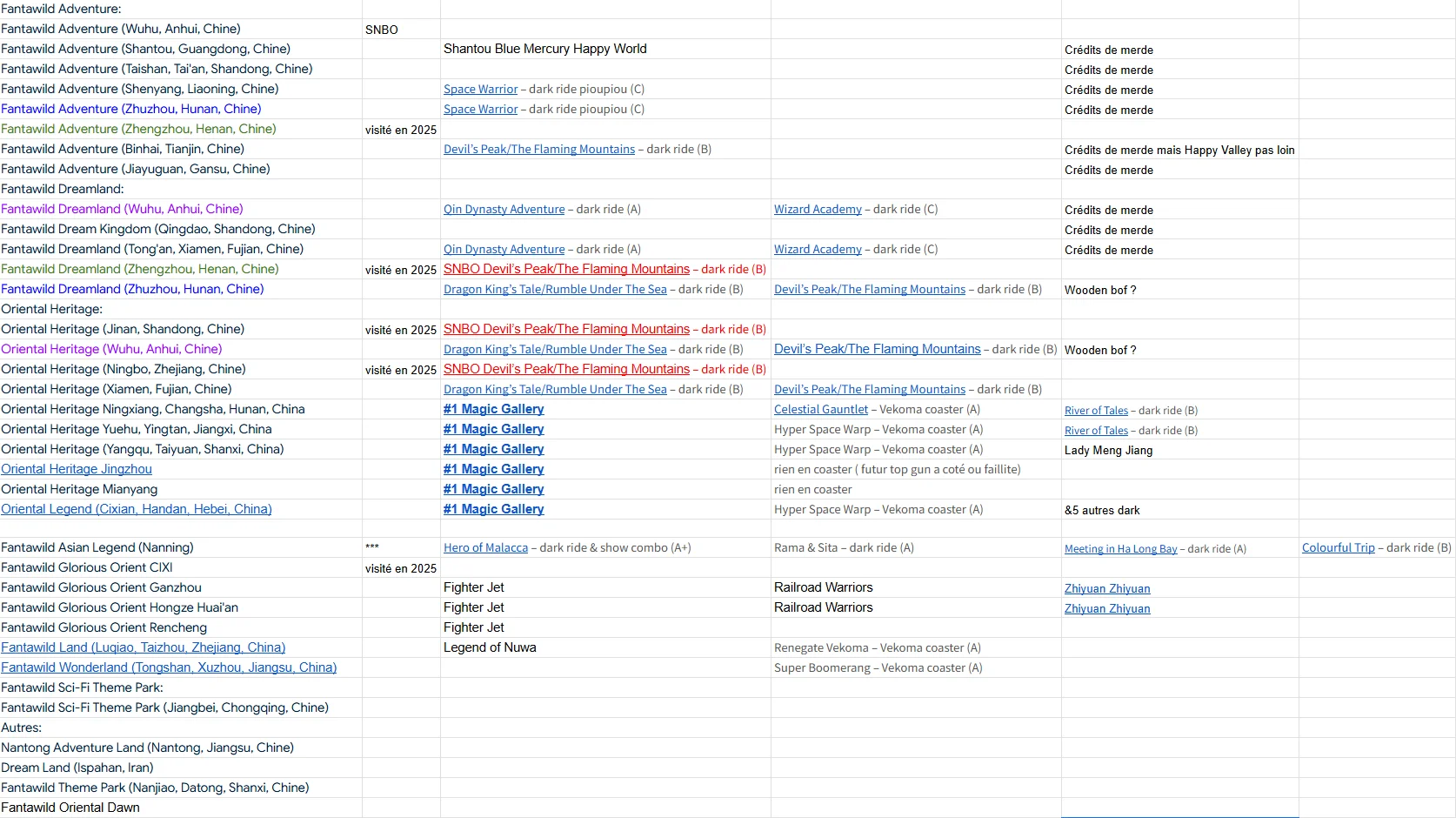The height and width of the screenshot is (818, 1456).
Task: Open SNBO Devil's Peak link in Ningbo row
Action: (566, 369)
